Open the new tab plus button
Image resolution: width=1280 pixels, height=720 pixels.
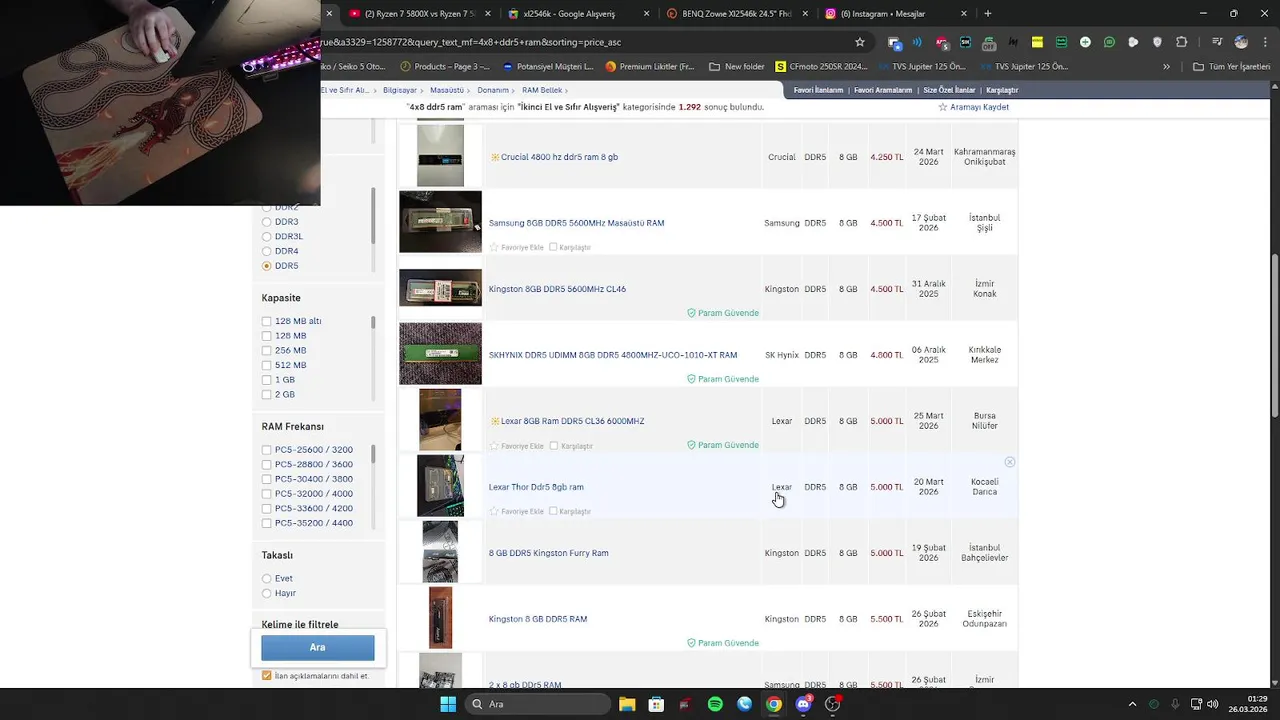point(988,14)
